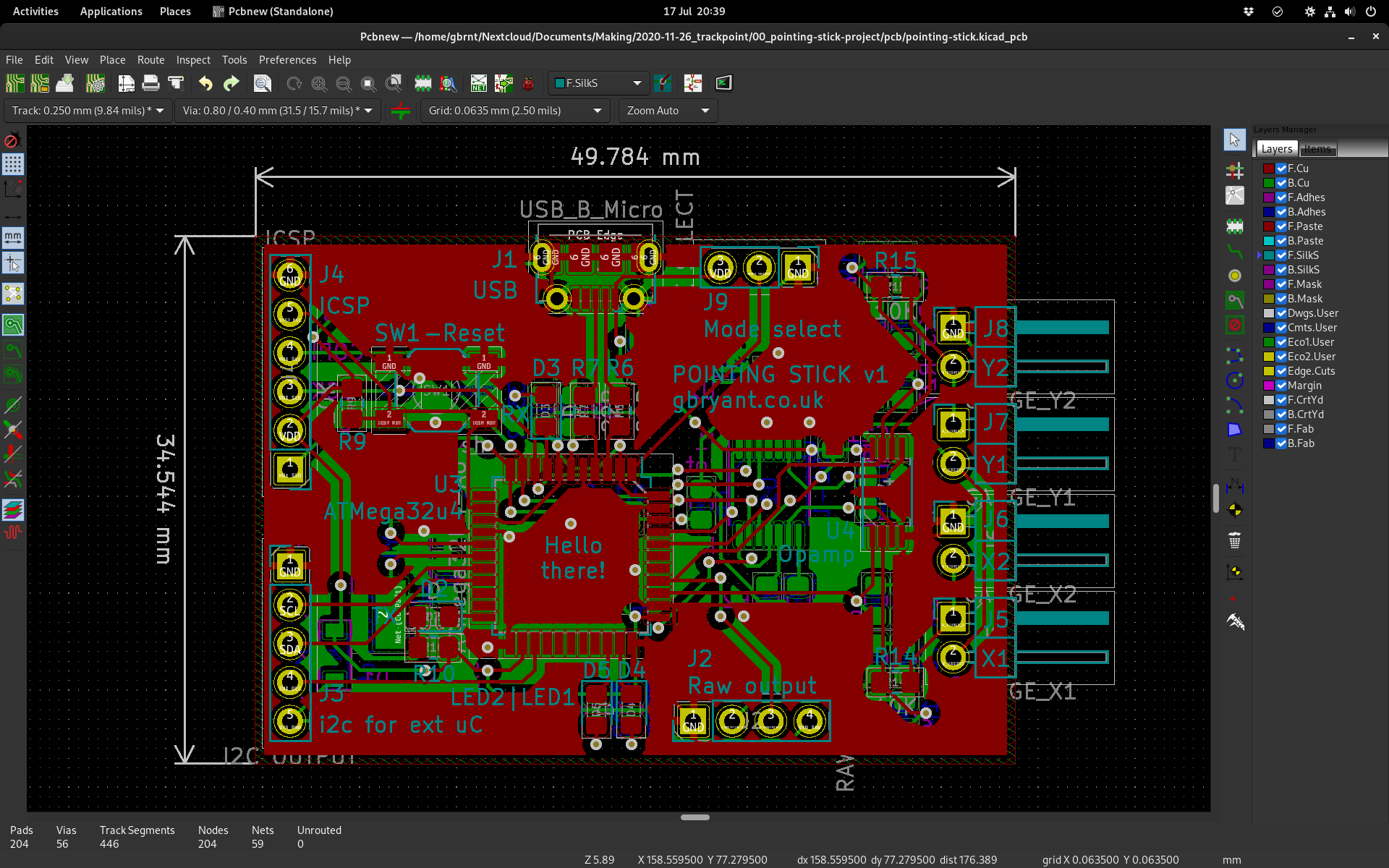Pick the Add dimension tool

1235,485
